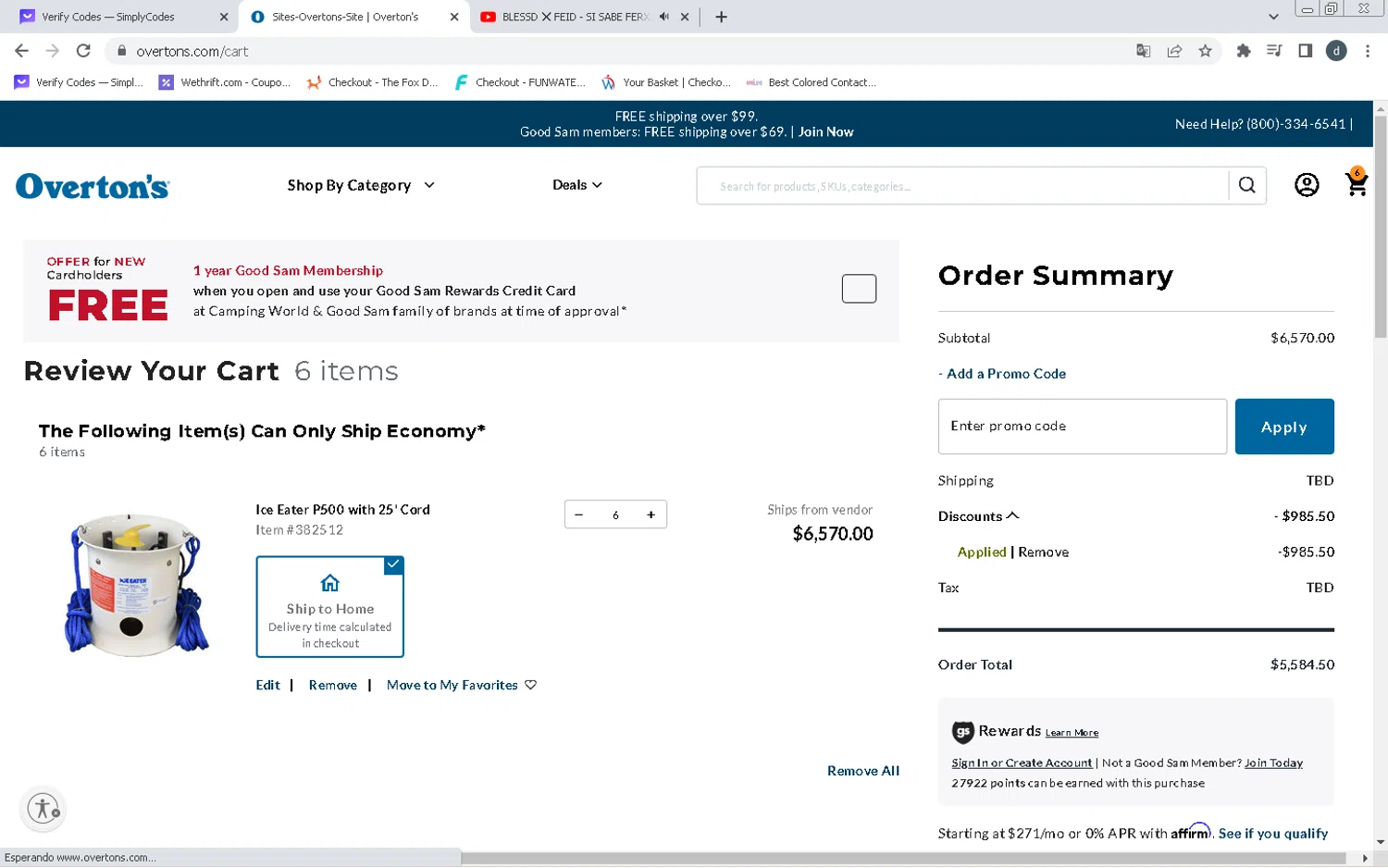Screen dimensions: 1388x868
Task: Decrease quantity with the minus button
Action: click(579, 515)
